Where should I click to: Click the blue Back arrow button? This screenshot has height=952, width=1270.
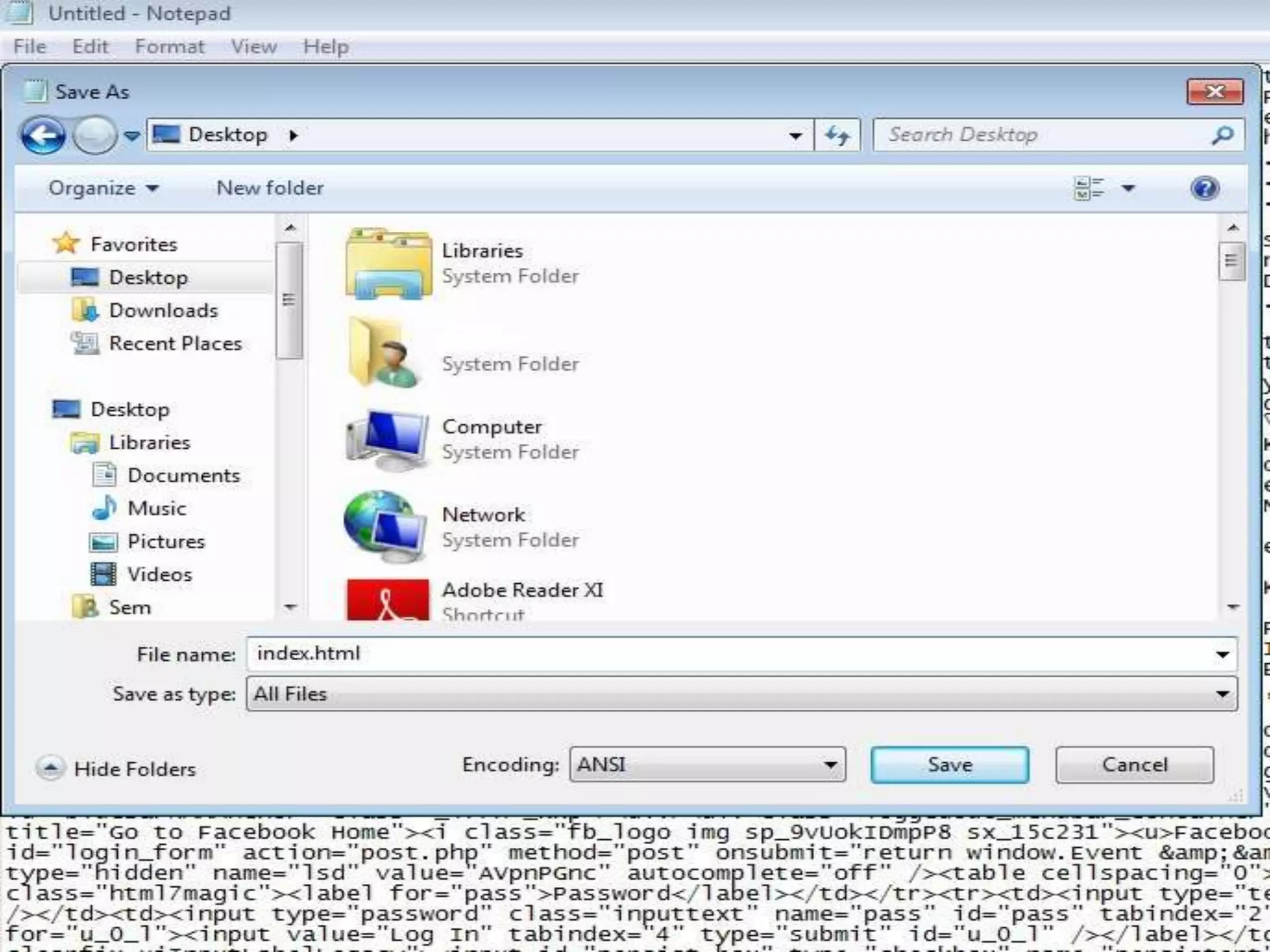[x=43, y=134]
